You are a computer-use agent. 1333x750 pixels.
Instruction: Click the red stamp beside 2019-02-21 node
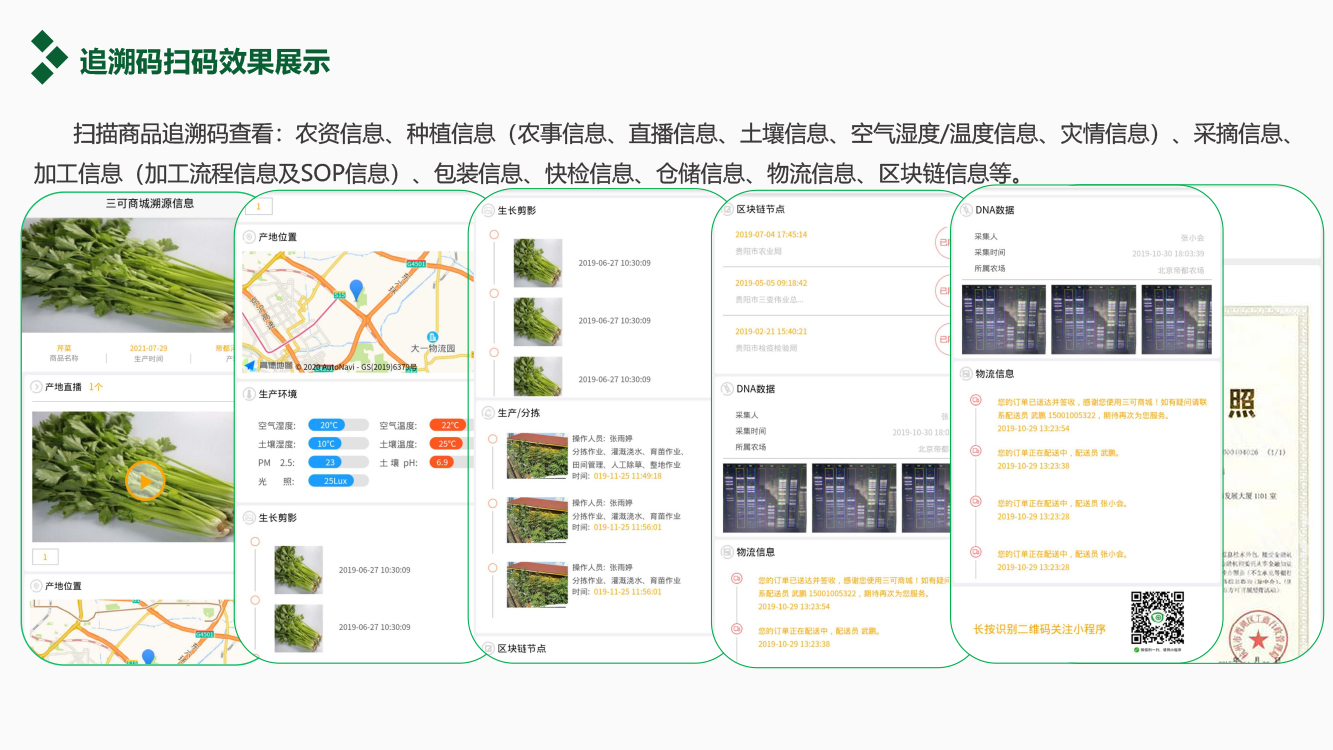(943, 338)
